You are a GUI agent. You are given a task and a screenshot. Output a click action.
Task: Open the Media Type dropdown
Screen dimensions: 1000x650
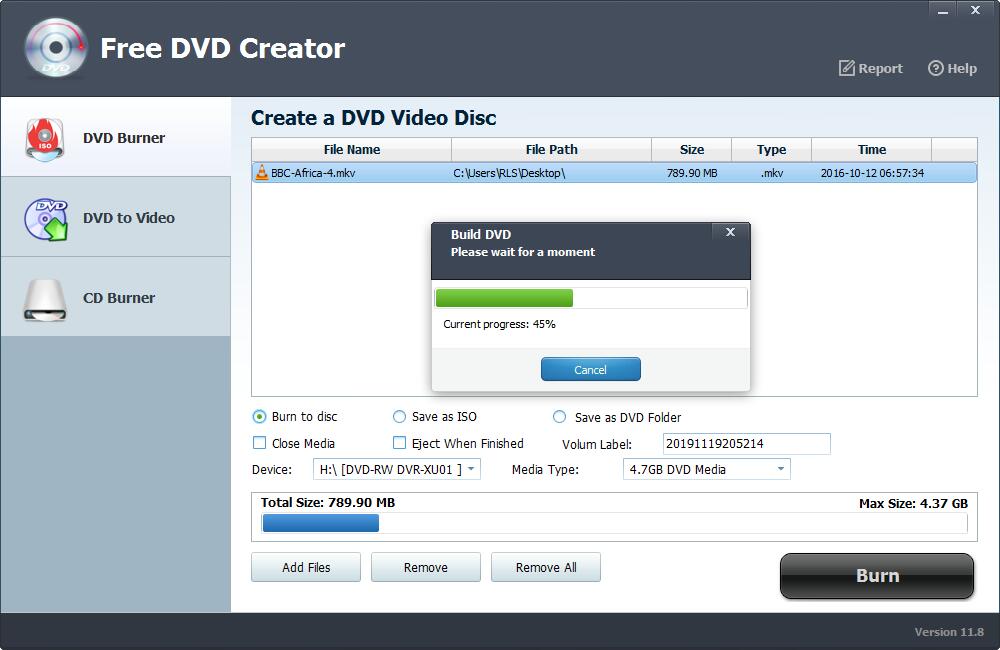707,469
